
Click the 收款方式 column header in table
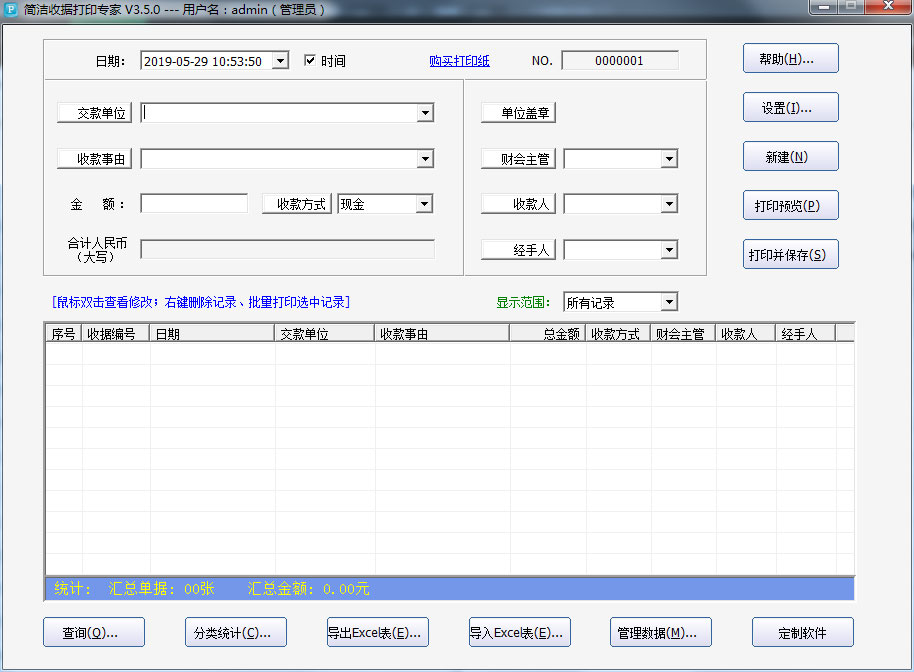pyautogui.click(x=618, y=334)
